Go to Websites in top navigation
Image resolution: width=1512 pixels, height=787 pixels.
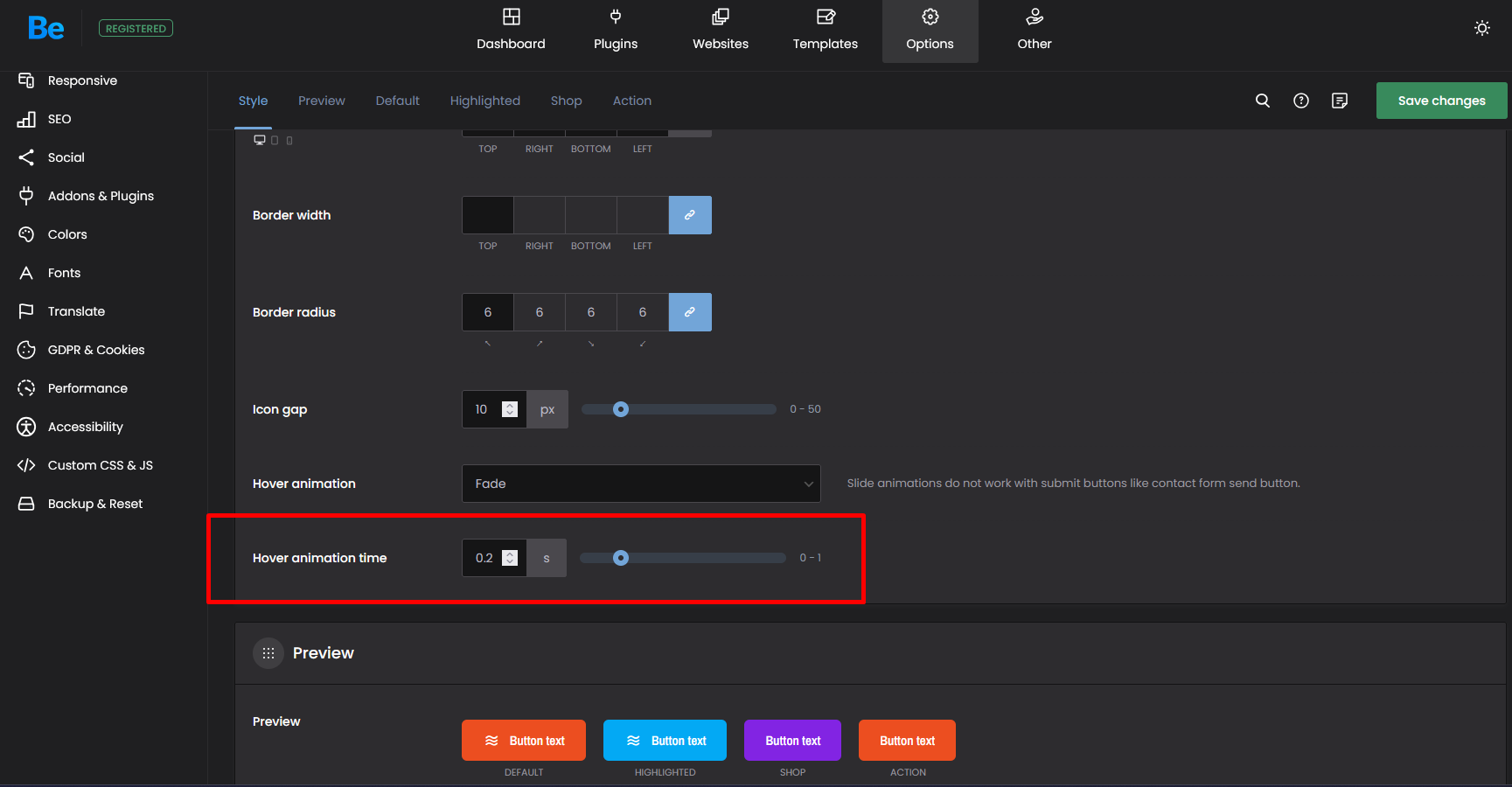[x=721, y=31]
